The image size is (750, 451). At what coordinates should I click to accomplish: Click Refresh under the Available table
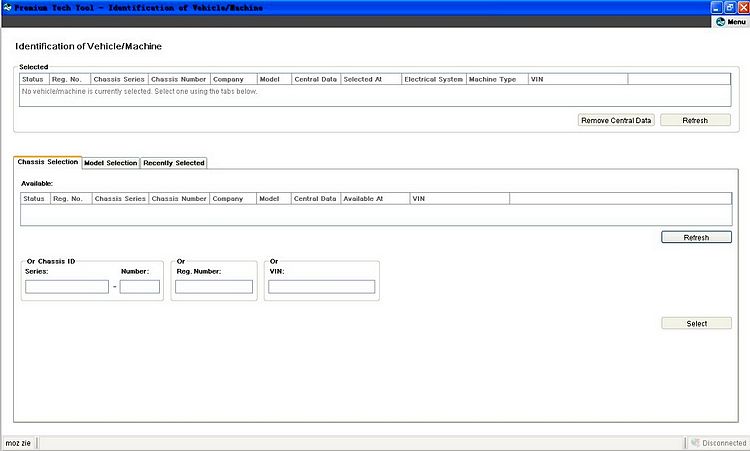pyautogui.click(x=696, y=237)
